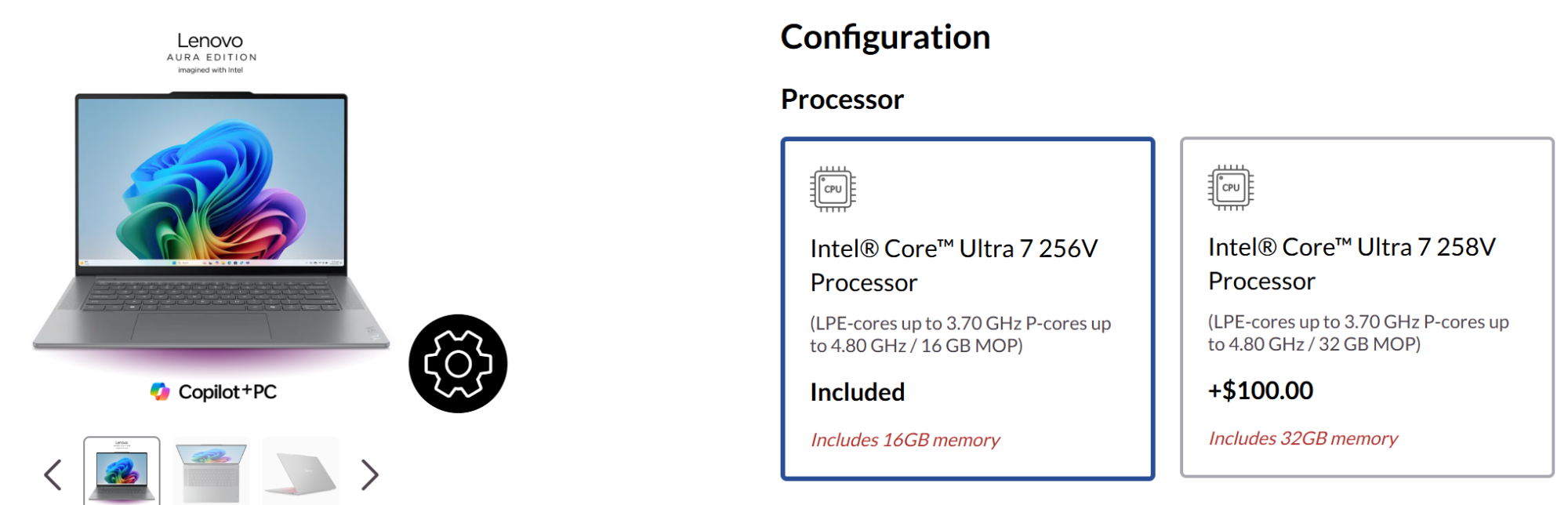
Task: Select the front-view laptop thumbnail
Action: (x=122, y=472)
